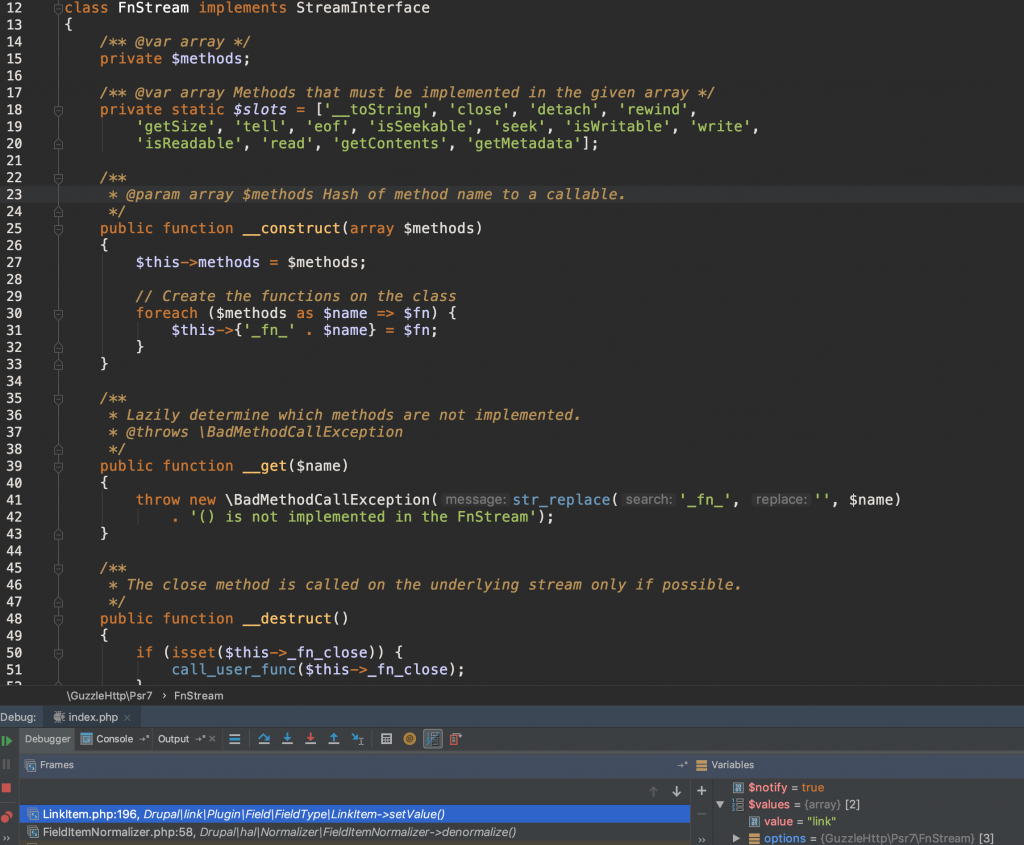Click the Step Out icon
1024x845 pixels.
(x=334, y=739)
